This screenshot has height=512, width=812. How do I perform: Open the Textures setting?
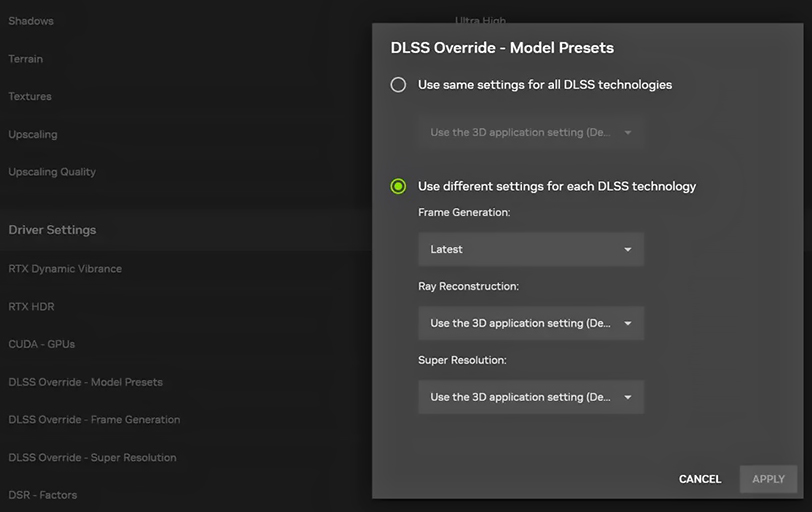tap(30, 97)
